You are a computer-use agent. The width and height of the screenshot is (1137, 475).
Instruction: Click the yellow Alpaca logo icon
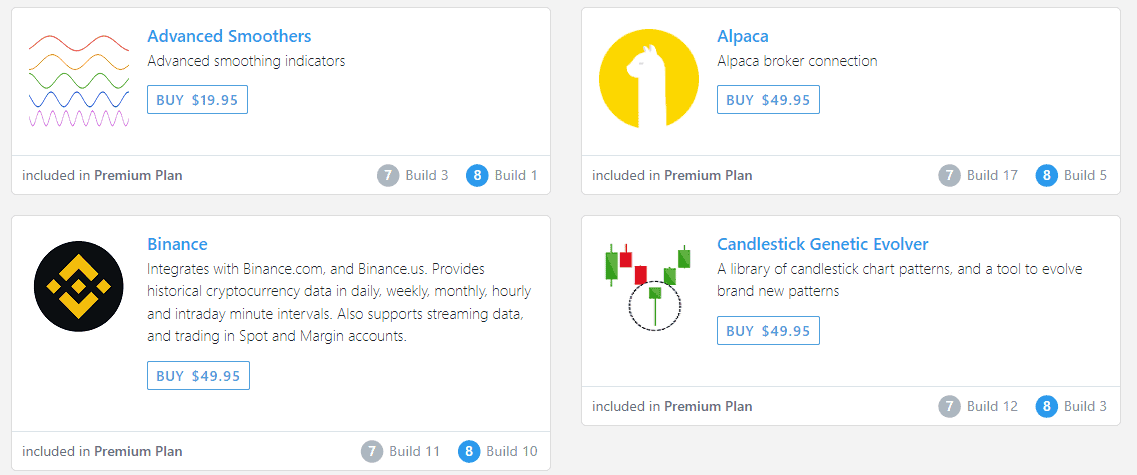(x=649, y=80)
